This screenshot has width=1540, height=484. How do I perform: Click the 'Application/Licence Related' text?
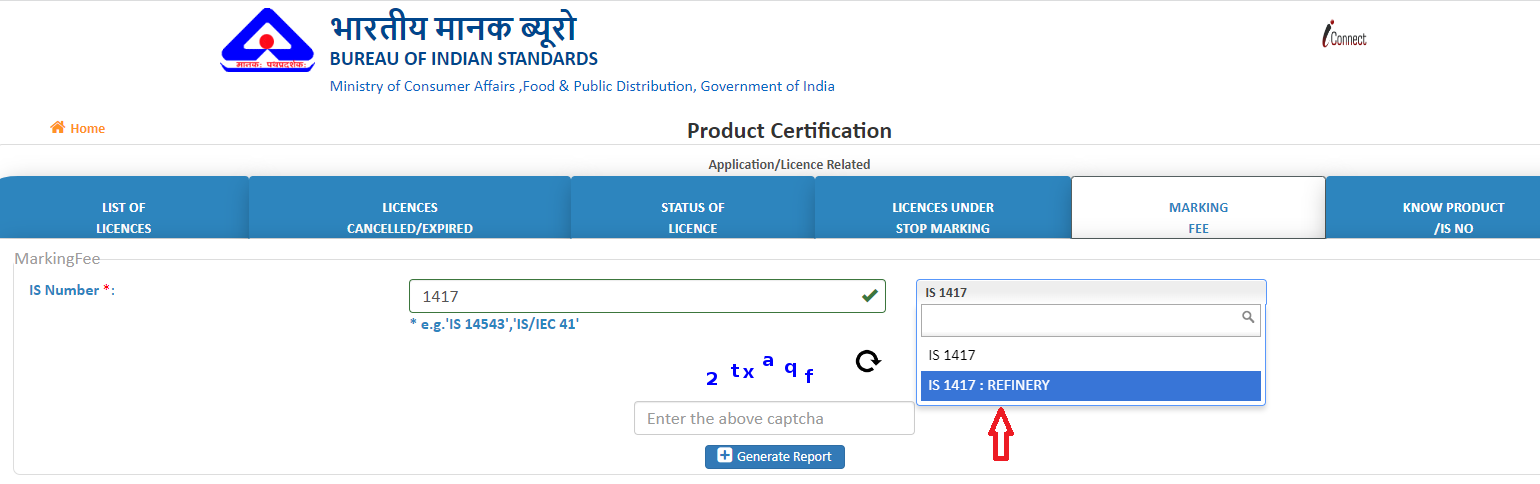pos(789,164)
